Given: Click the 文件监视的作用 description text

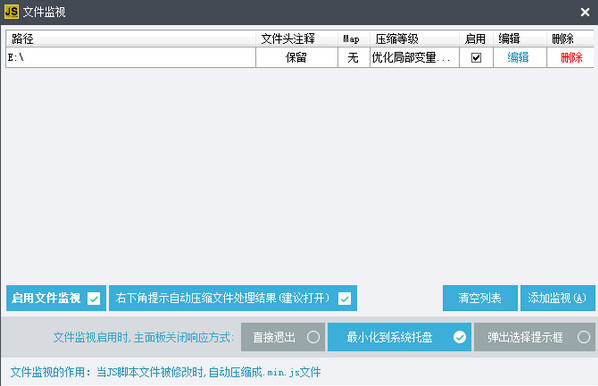Looking at the screenshot, I should (166, 372).
